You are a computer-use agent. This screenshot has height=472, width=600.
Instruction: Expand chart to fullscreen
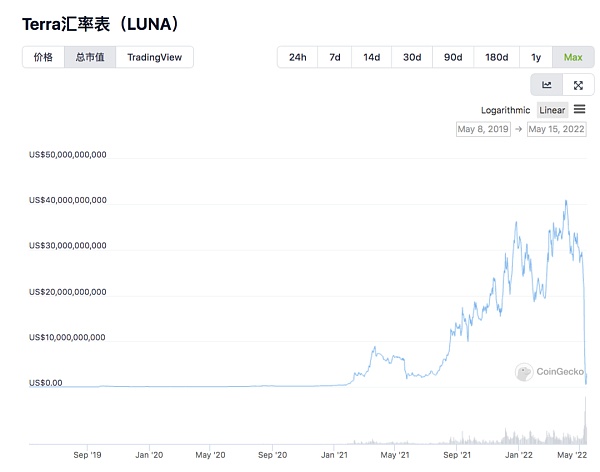[x=578, y=85]
